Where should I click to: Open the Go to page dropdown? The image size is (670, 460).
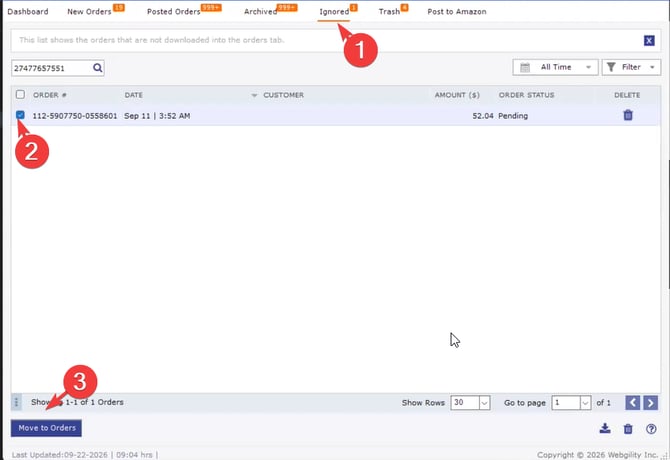click(x=571, y=403)
